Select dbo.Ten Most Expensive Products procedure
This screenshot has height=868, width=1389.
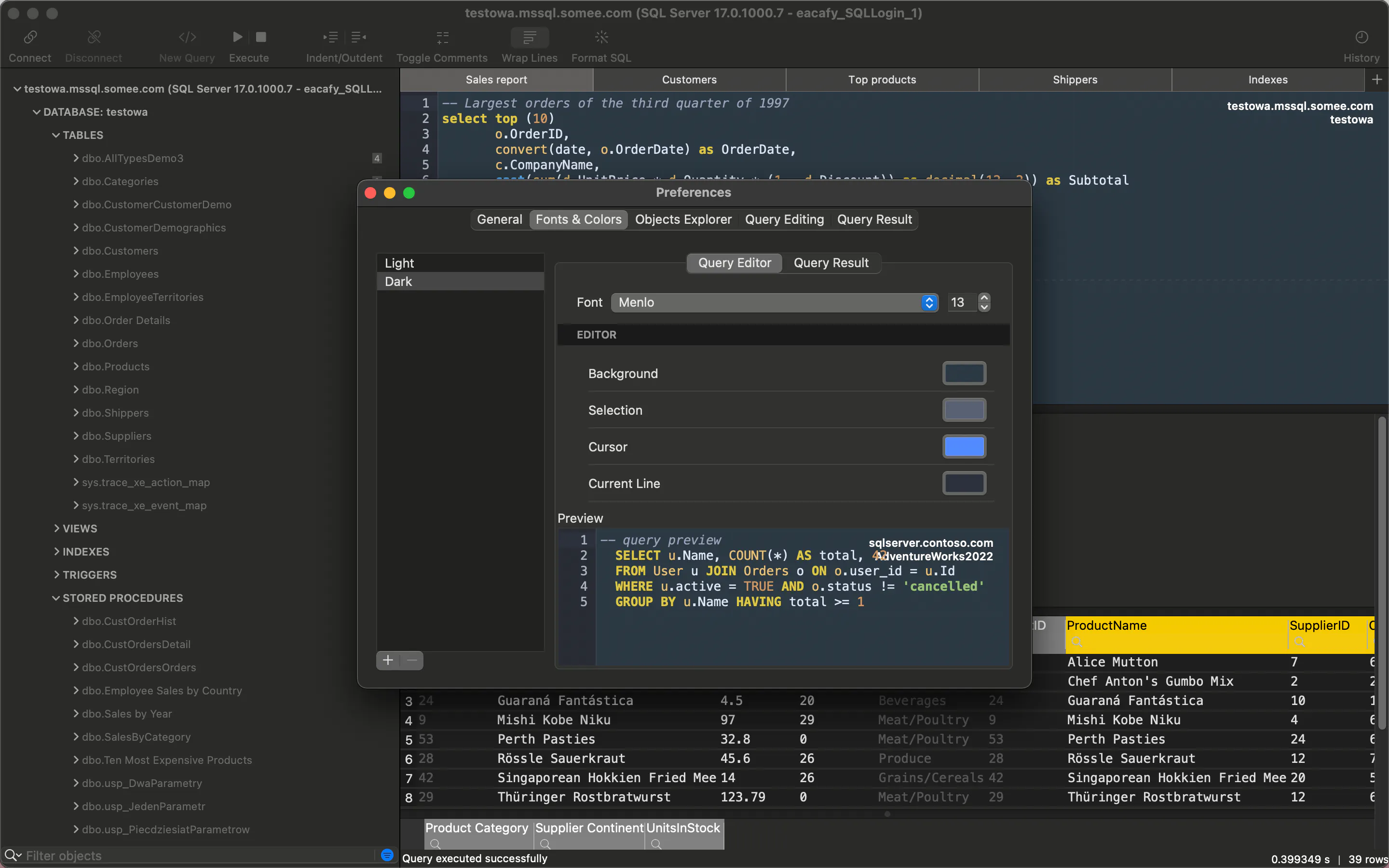[x=166, y=760]
